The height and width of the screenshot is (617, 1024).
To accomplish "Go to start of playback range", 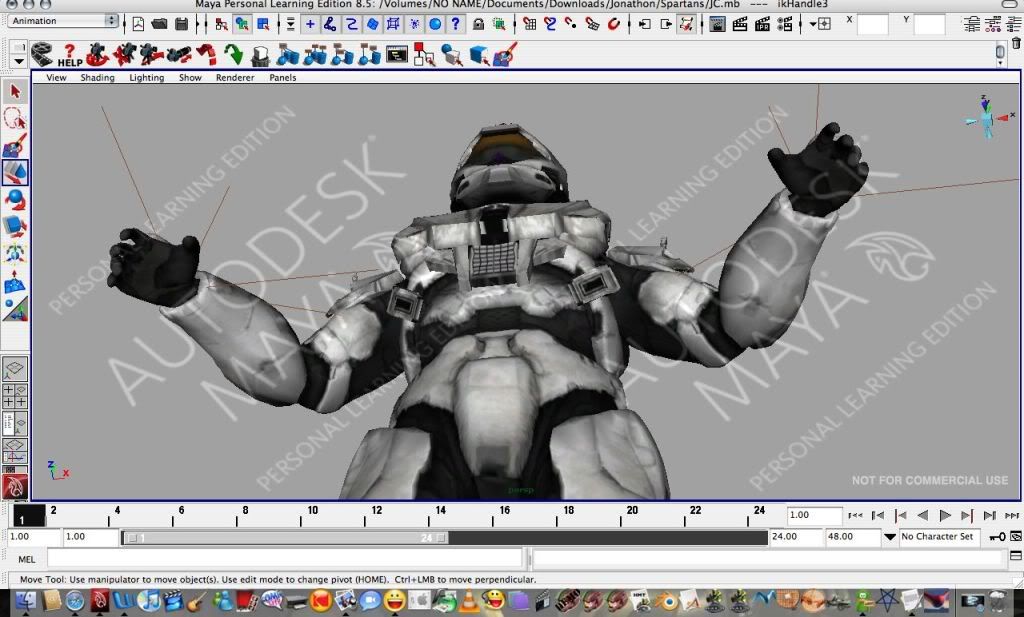I will (x=855, y=515).
